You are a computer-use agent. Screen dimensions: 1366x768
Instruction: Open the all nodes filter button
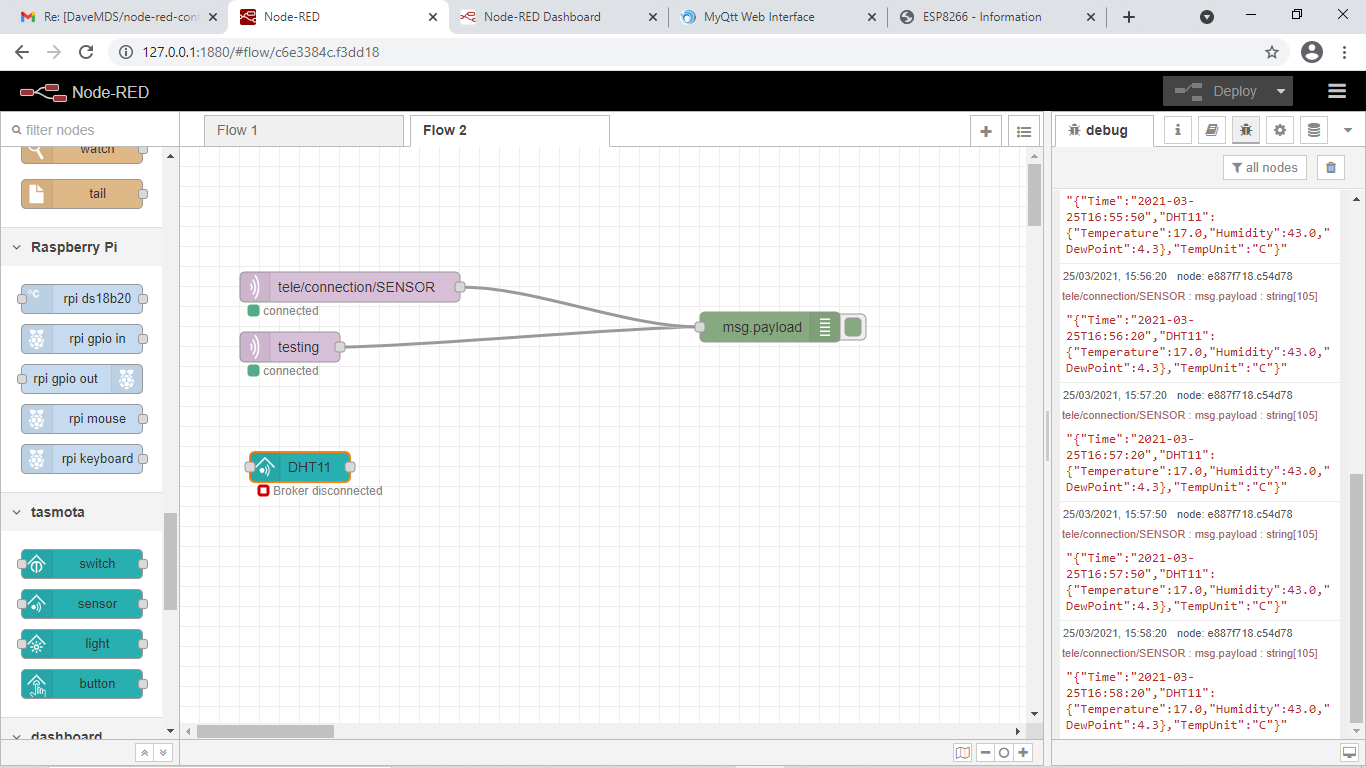pos(1264,167)
